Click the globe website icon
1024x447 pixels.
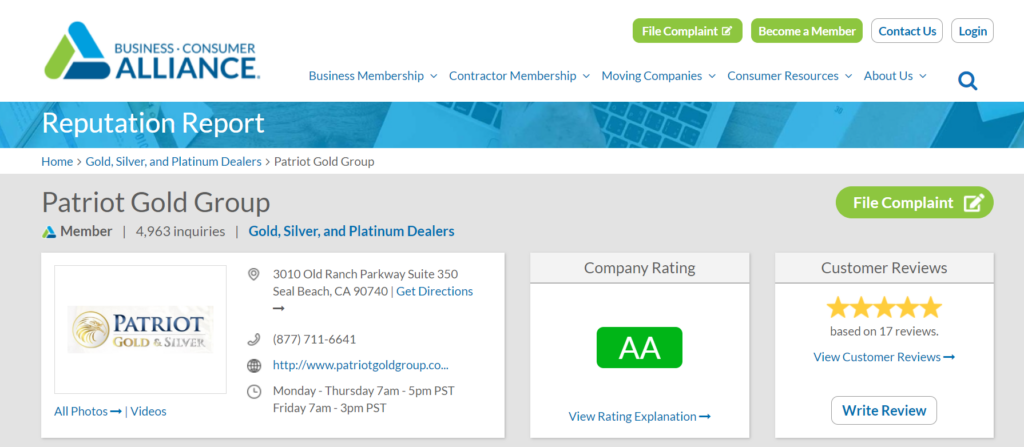[x=253, y=365]
